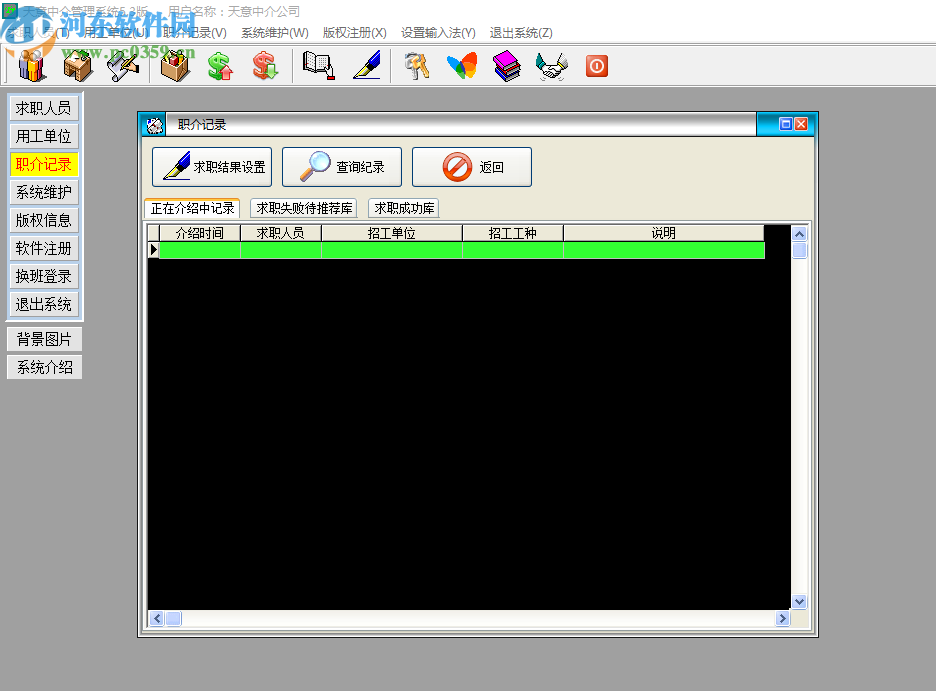Image resolution: width=936 pixels, height=691 pixels.
Task: Click the 招工单位 column header
Action: [x=392, y=233]
